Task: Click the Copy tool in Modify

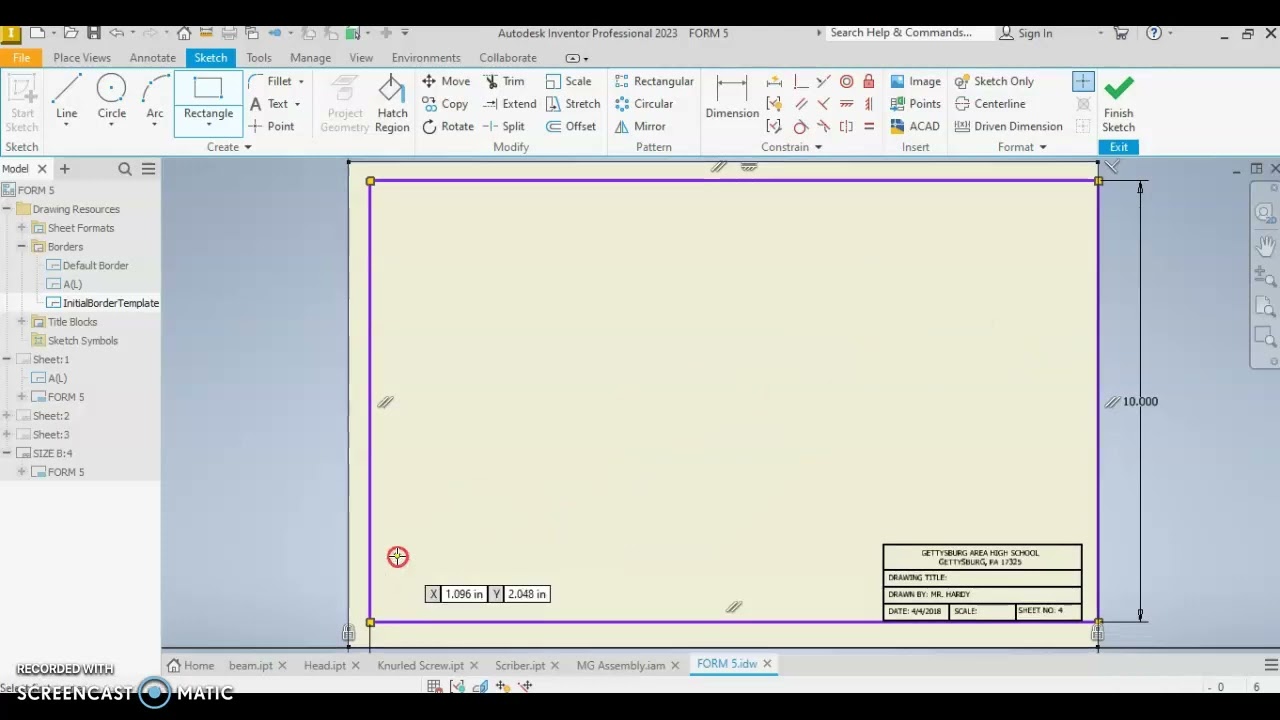Action: click(x=445, y=104)
